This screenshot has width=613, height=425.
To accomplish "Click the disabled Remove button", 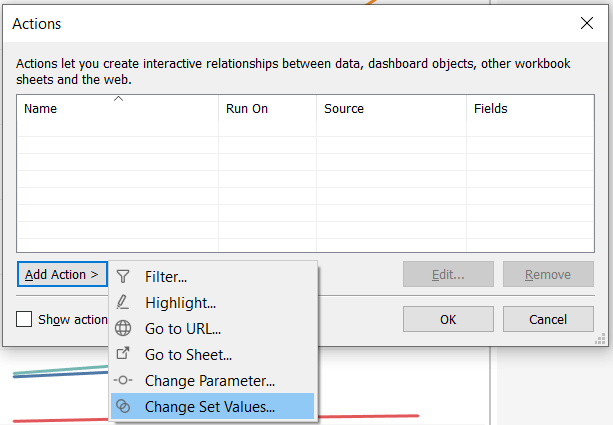I will click(548, 274).
